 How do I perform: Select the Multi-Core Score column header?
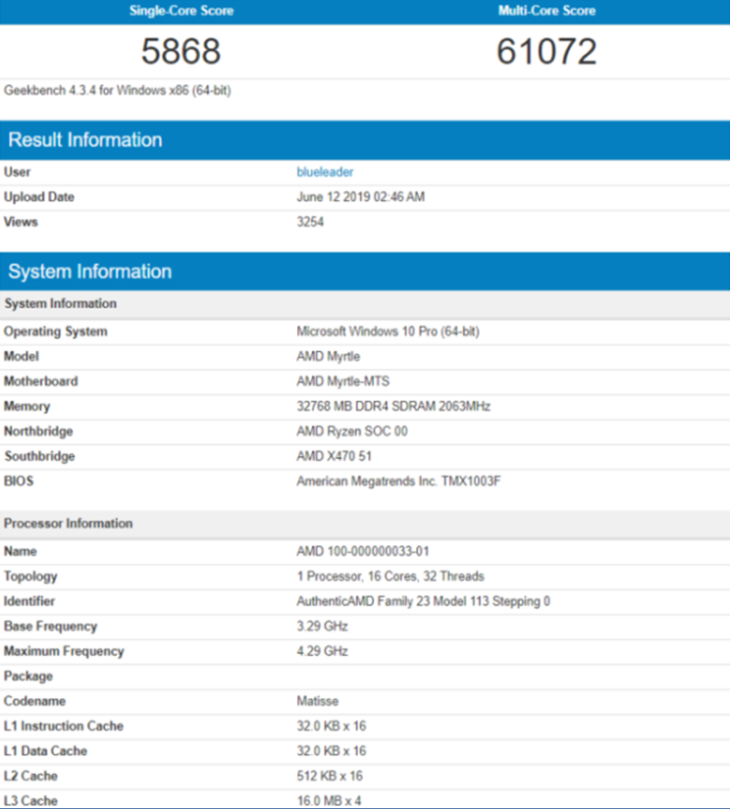(x=546, y=11)
